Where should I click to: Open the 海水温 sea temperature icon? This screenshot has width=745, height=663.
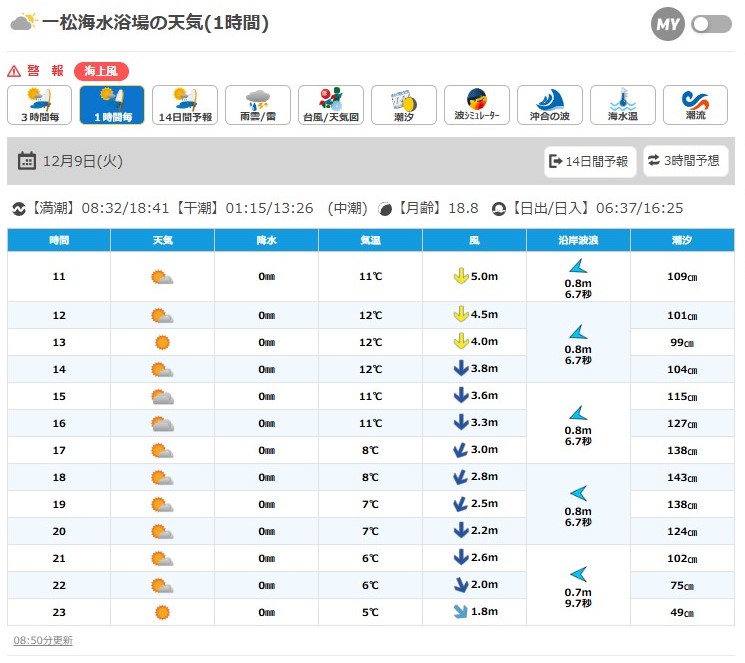pos(623,105)
